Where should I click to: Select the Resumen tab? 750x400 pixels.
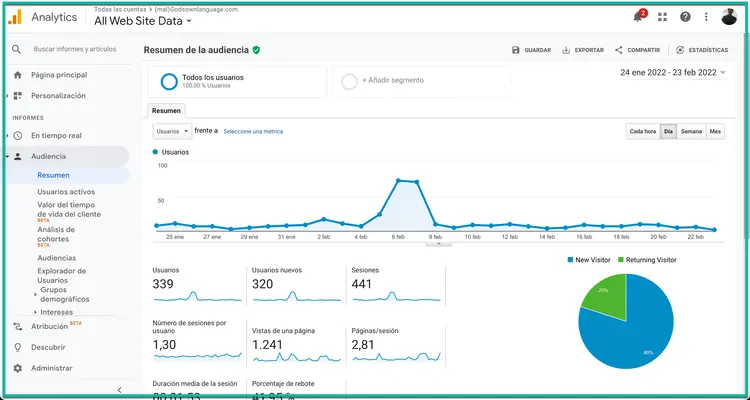click(166, 110)
